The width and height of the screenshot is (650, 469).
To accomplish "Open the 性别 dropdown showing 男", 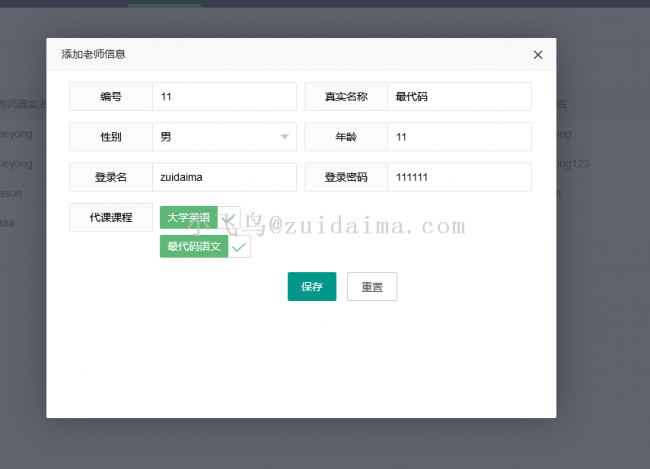I will click(x=224, y=137).
